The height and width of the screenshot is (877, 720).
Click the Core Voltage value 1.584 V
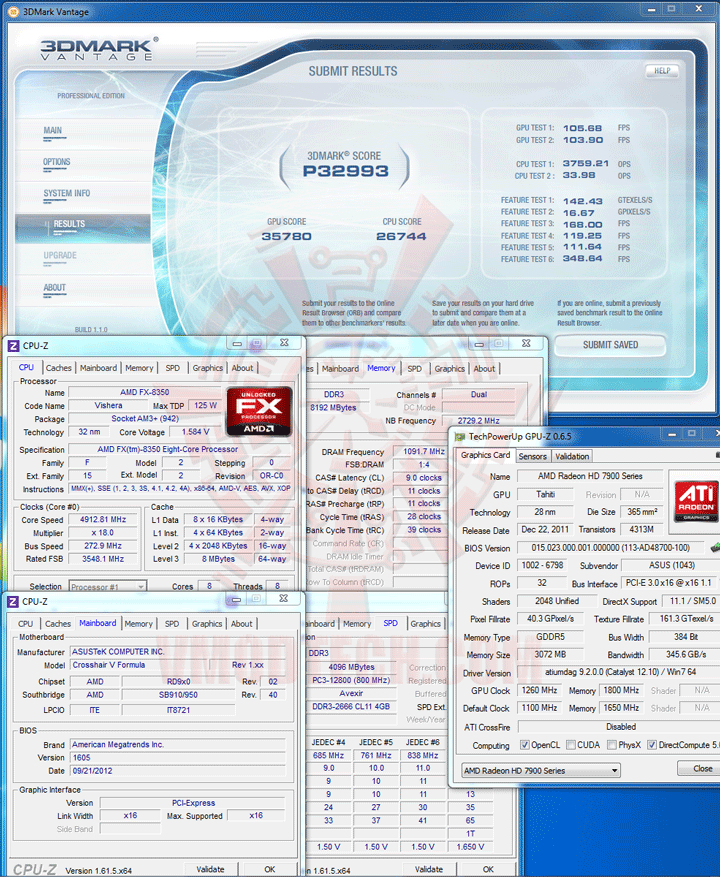(x=196, y=432)
